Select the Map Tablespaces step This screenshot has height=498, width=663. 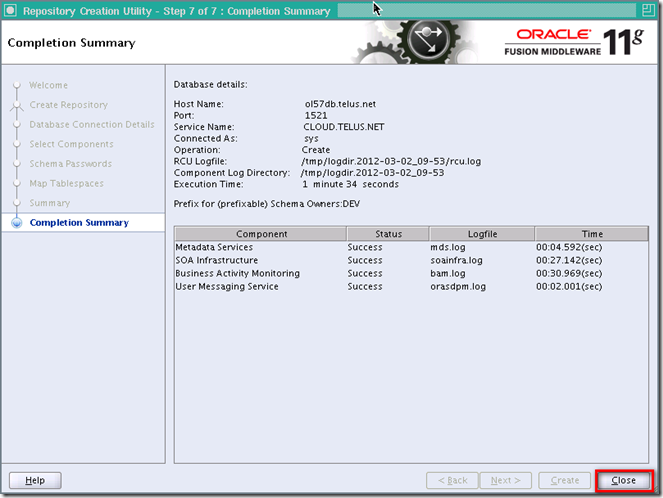pyautogui.click(x=66, y=183)
